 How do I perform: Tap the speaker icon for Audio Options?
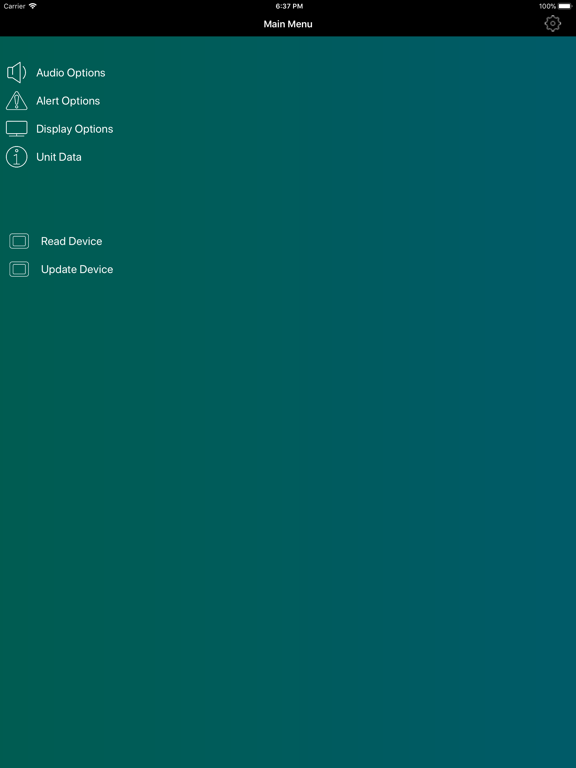17,72
